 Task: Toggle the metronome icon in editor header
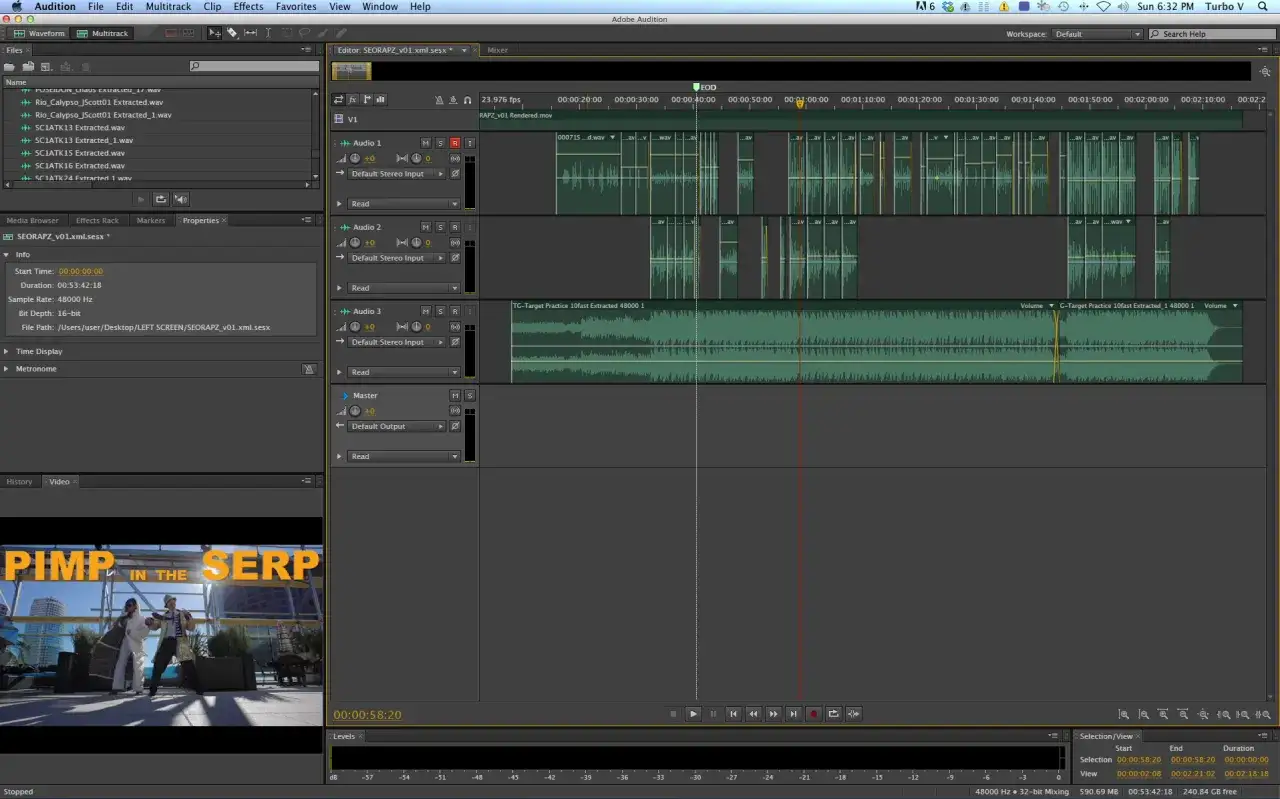(x=439, y=100)
